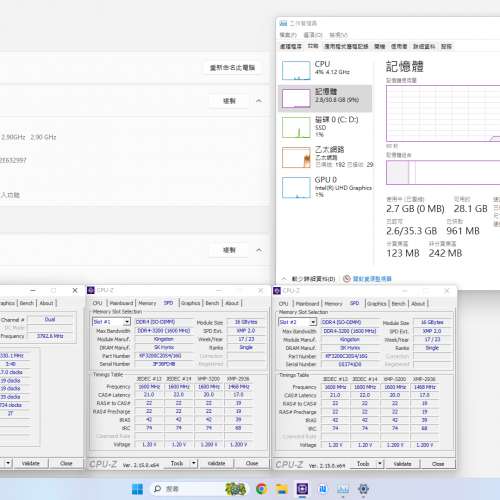Open Tools dropdown arrow in Slot #1 CPU-Z window
The height and width of the screenshot is (500, 500).
point(194,463)
